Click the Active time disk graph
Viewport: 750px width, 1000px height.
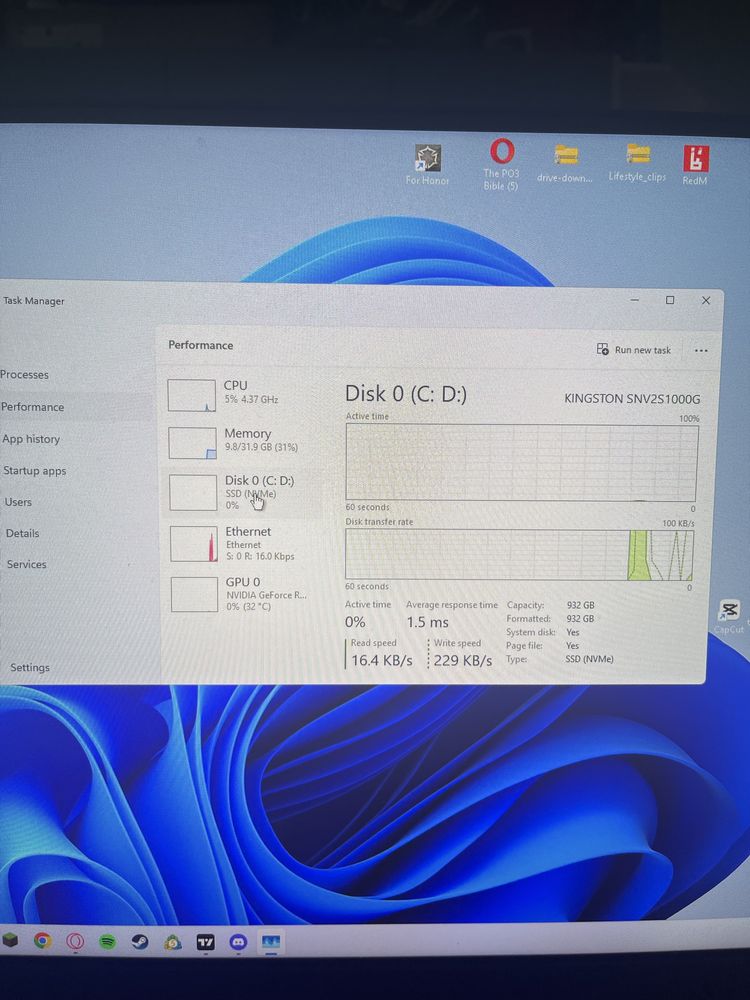coord(522,462)
